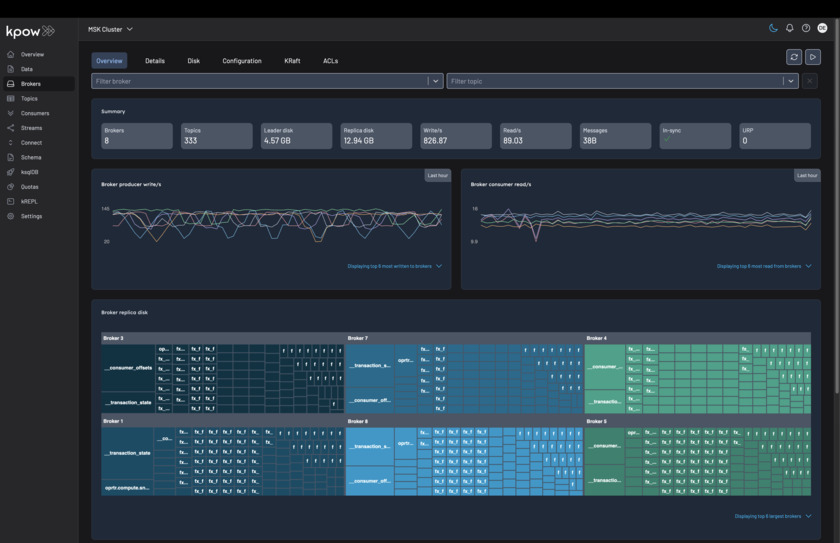Image resolution: width=840 pixels, height=543 pixels.
Task: Go to Consumers in the sidebar
Action: pos(34,113)
